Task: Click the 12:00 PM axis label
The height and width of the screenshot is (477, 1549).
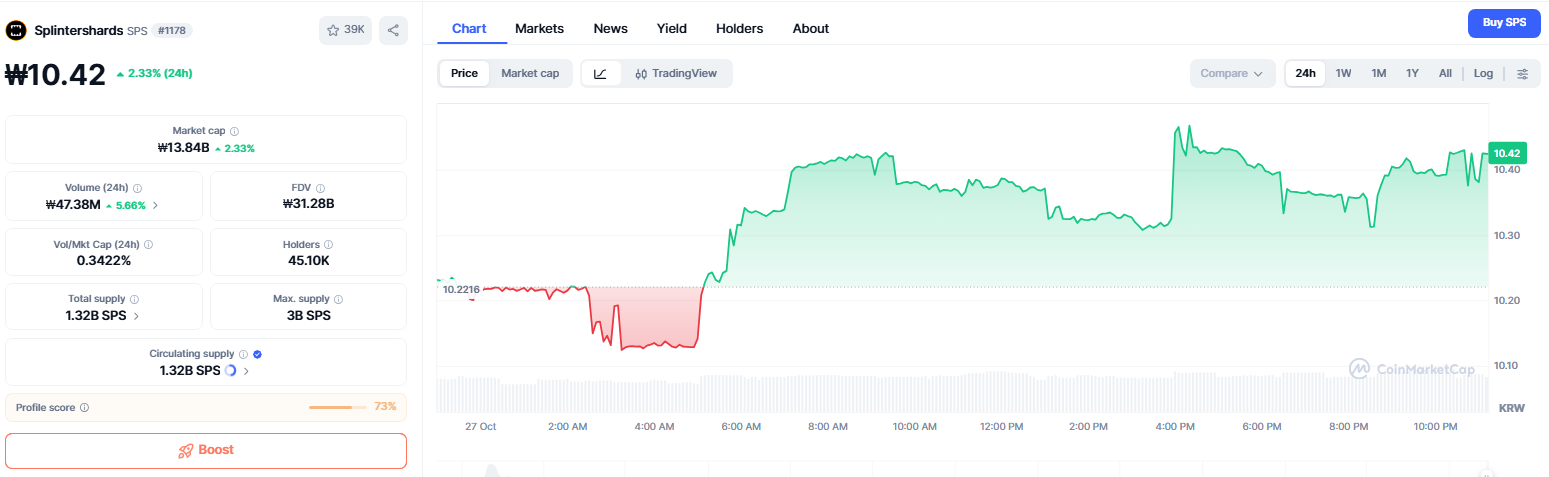Action: (1001, 427)
